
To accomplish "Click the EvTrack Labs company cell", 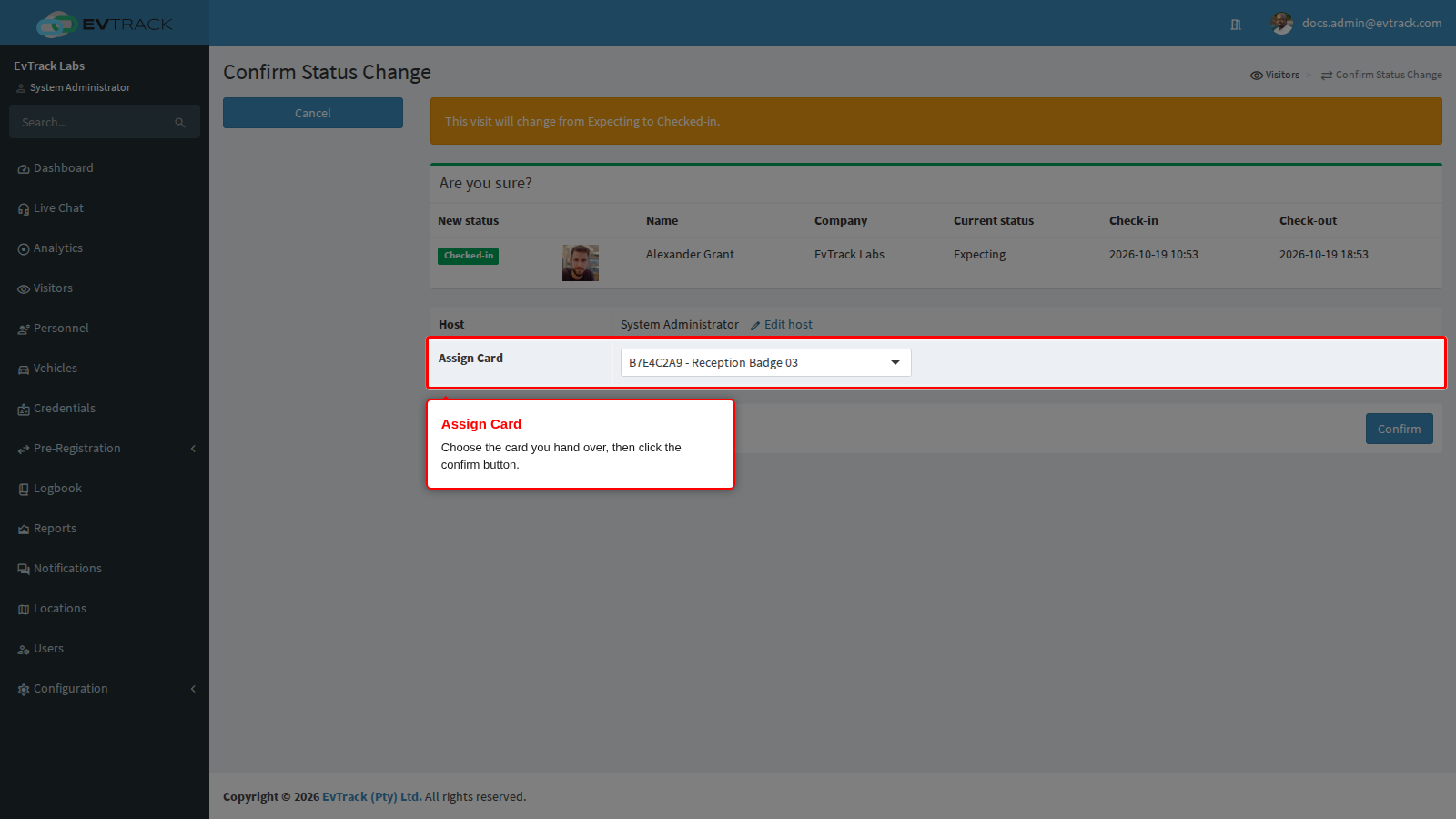I will [849, 255].
